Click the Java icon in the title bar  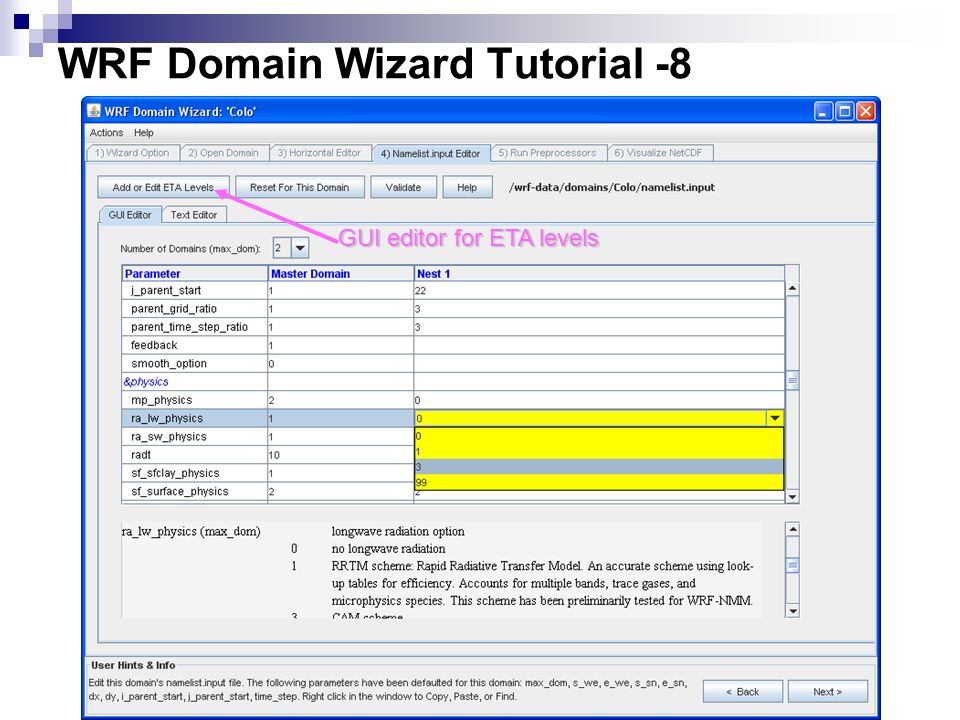[x=94, y=111]
